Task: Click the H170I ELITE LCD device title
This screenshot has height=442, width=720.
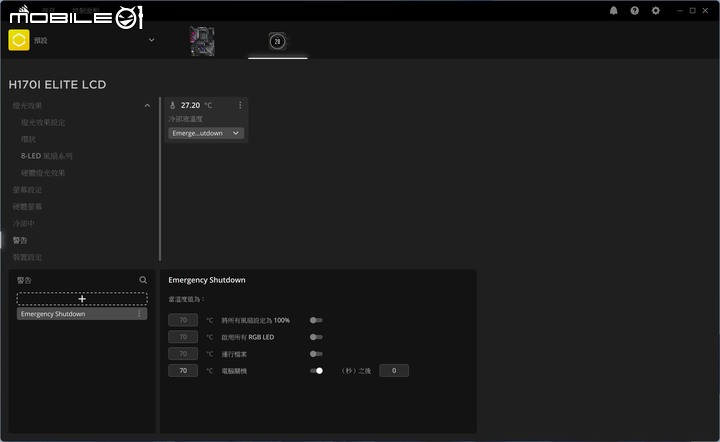Action: point(57,84)
